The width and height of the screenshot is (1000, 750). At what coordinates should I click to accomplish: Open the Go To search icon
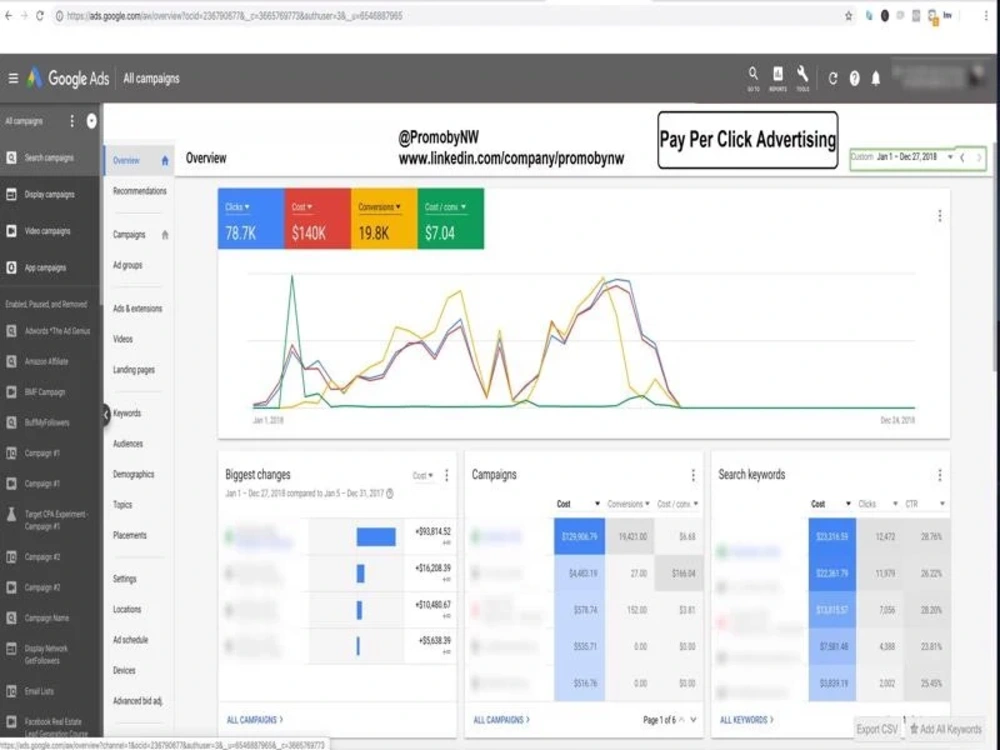tap(753, 79)
